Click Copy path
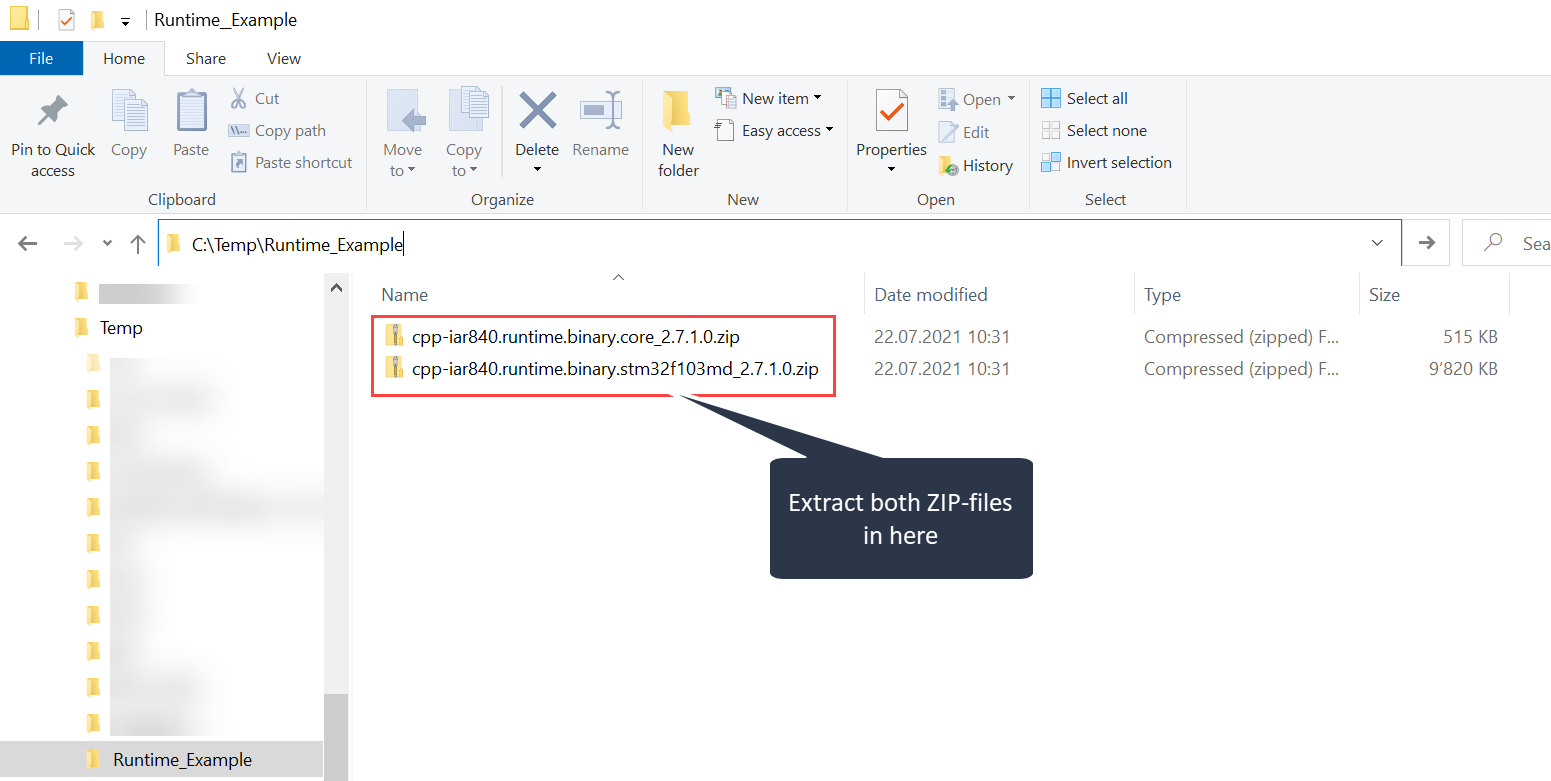Image resolution: width=1551 pixels, height=781 pixels. point(277,130)
